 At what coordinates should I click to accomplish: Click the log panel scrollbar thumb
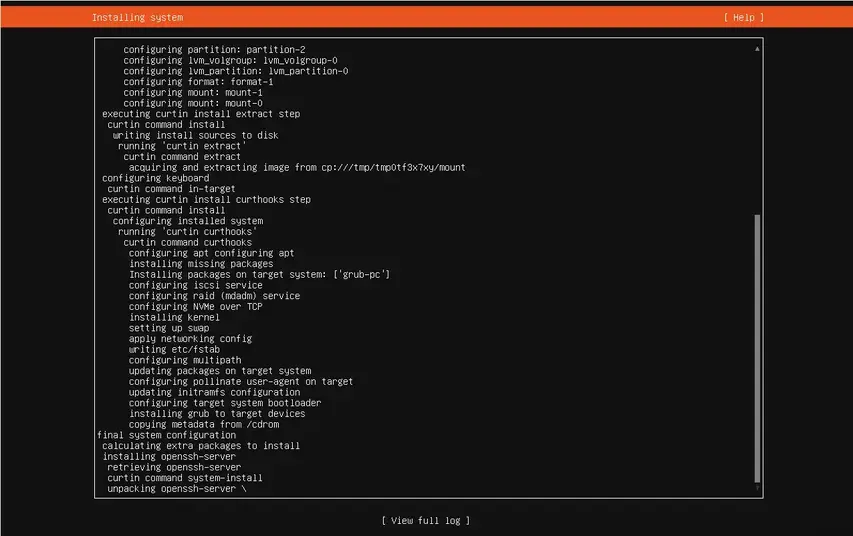tap(757, 350)
